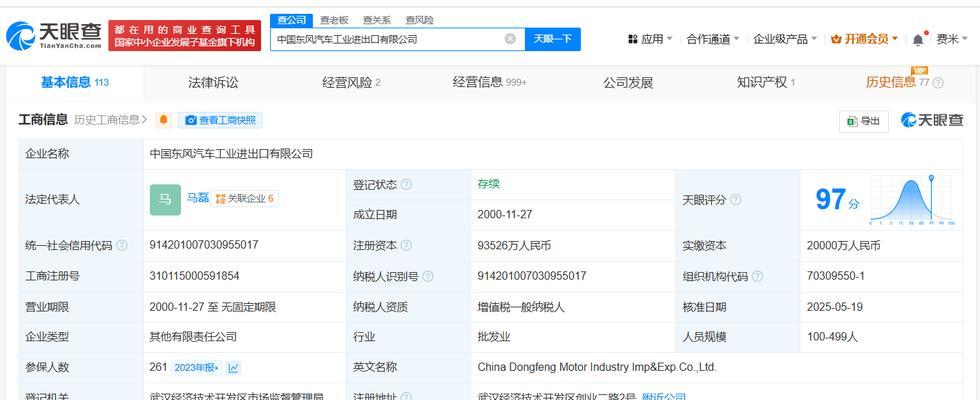980x400 pixels.
Task: Click the 天眼一下 search button
Action: (552, 39)
